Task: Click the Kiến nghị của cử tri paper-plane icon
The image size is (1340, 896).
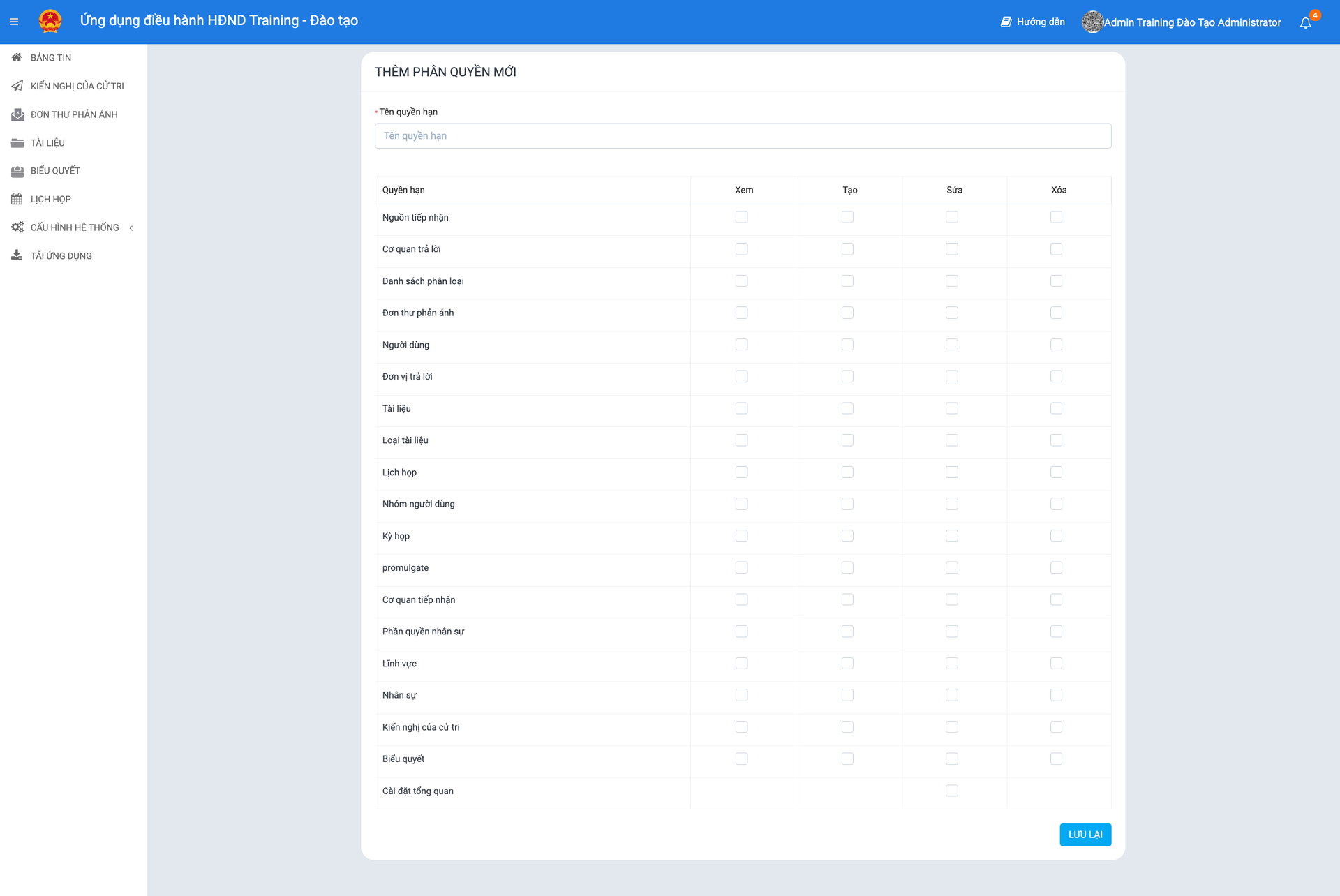Action: pyautogui.click(x=17, y=86)
